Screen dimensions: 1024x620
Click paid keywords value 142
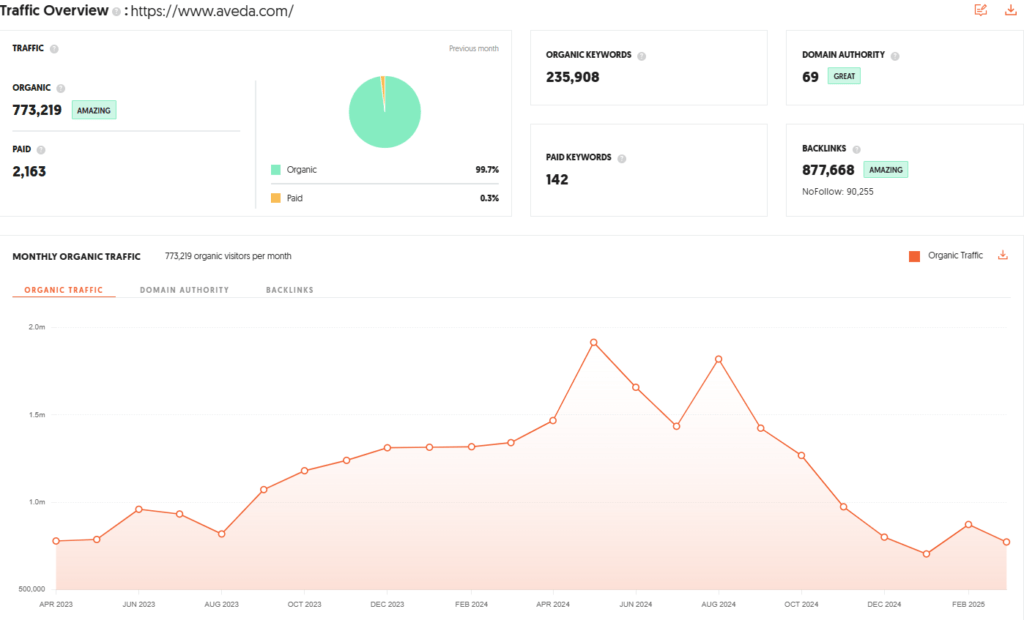(557, 180)
